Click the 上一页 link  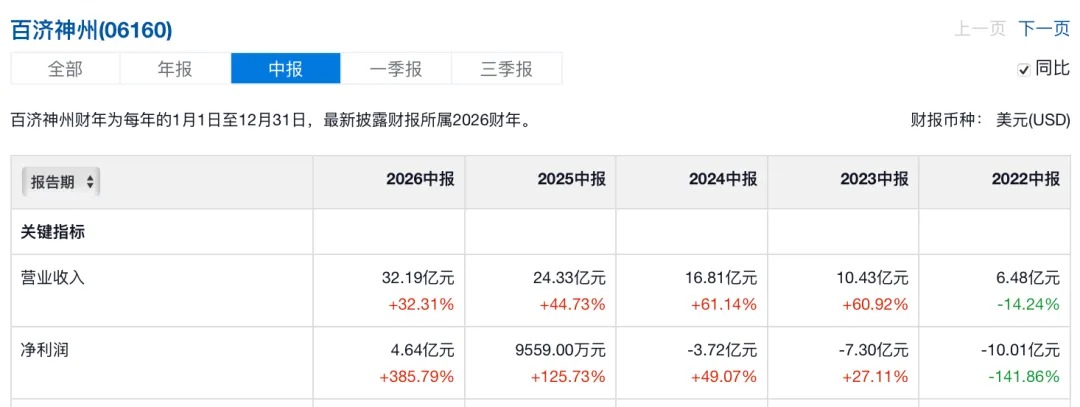click(x=980, y=29)
